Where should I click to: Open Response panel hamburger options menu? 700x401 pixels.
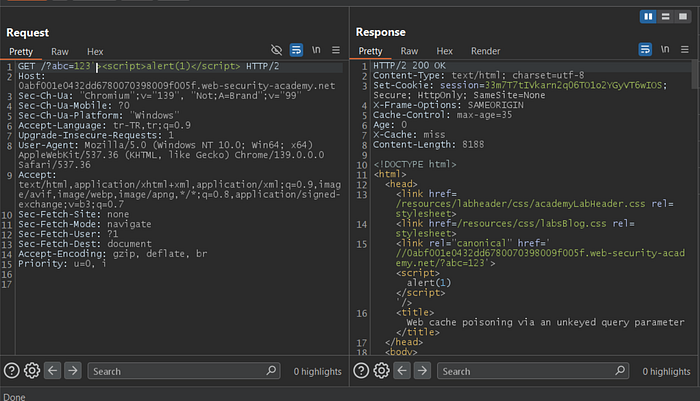tap(685, 50)
